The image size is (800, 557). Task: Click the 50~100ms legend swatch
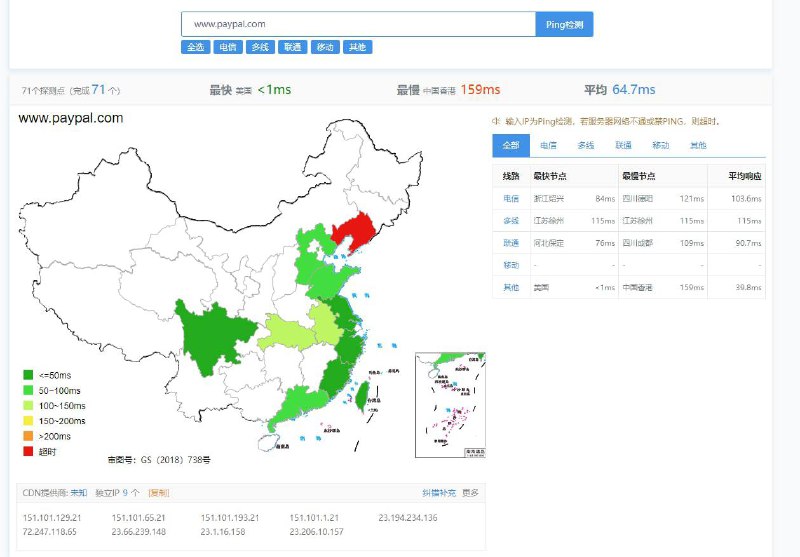point(28,390)
